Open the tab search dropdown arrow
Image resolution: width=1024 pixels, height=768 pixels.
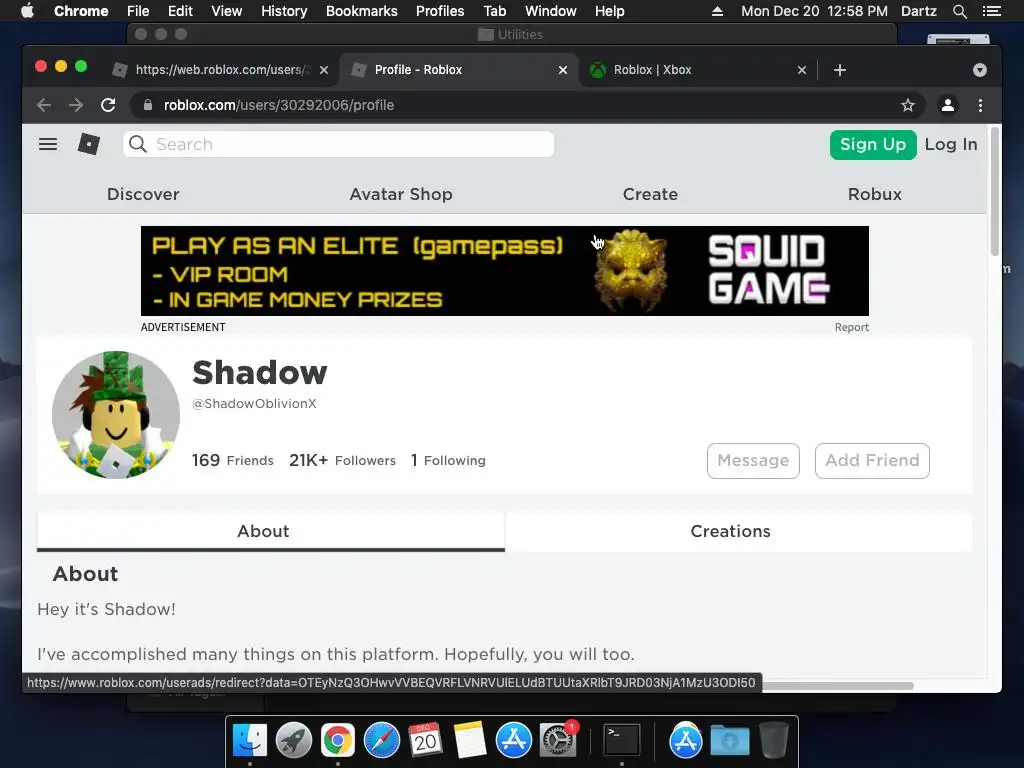click(980, 70)
